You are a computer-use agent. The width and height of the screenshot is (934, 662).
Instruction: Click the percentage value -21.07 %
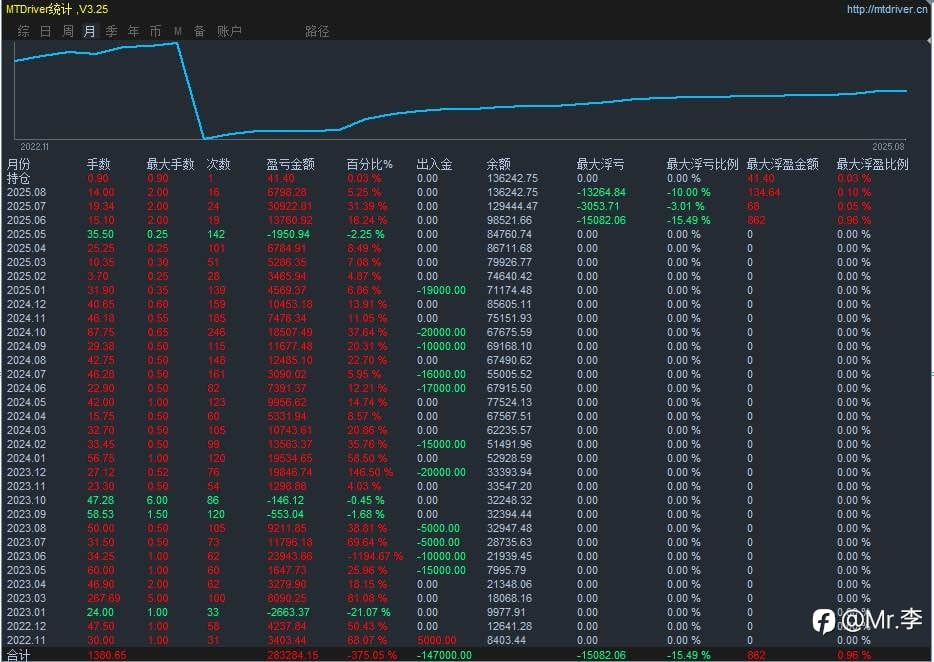tap(369, 612)
